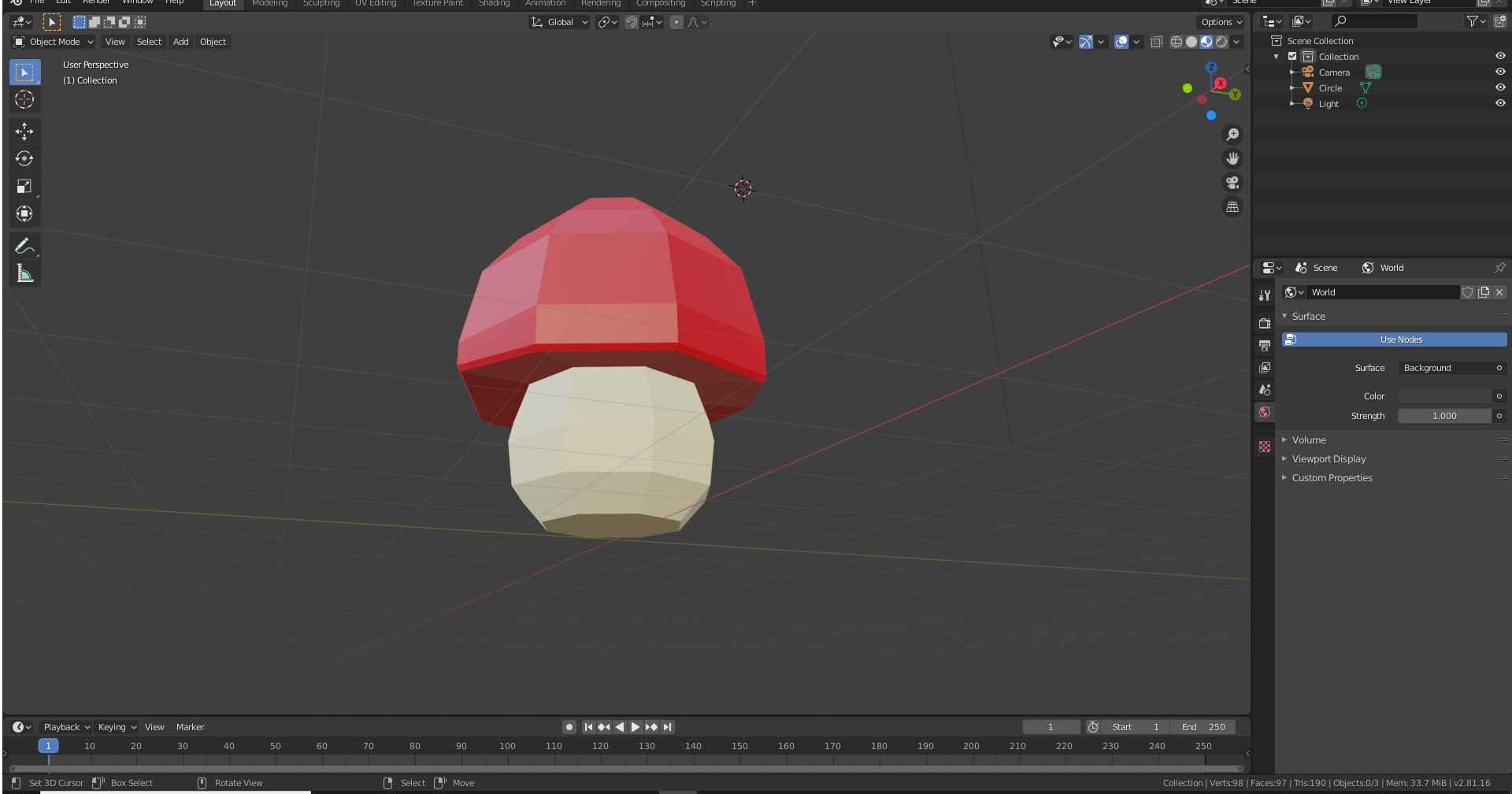This screenshot has width=1512, height=794.
Task: Activate the Annotate tool
Action: pos(24,247)
